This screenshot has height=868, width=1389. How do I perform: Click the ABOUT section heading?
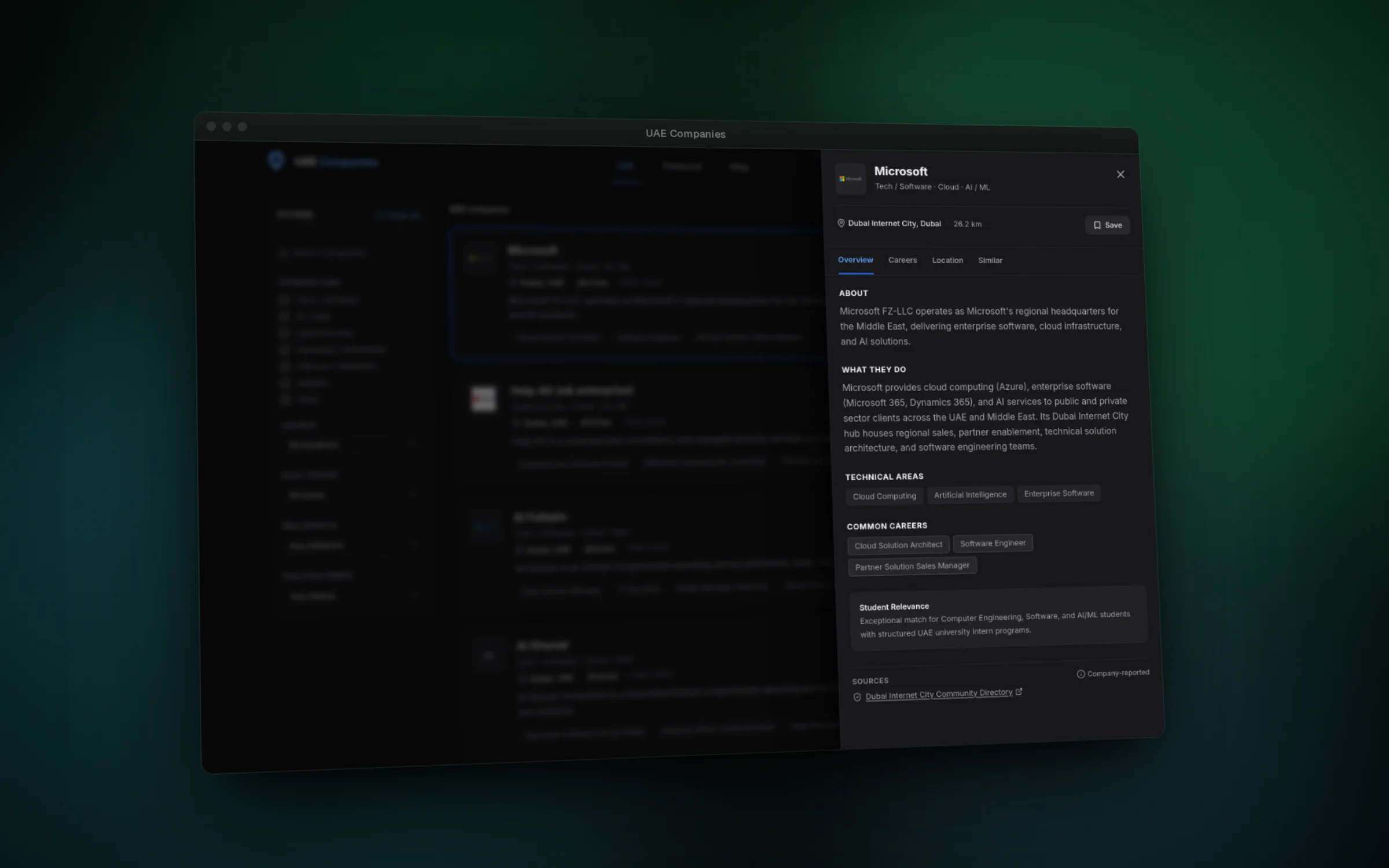point(854,293)
